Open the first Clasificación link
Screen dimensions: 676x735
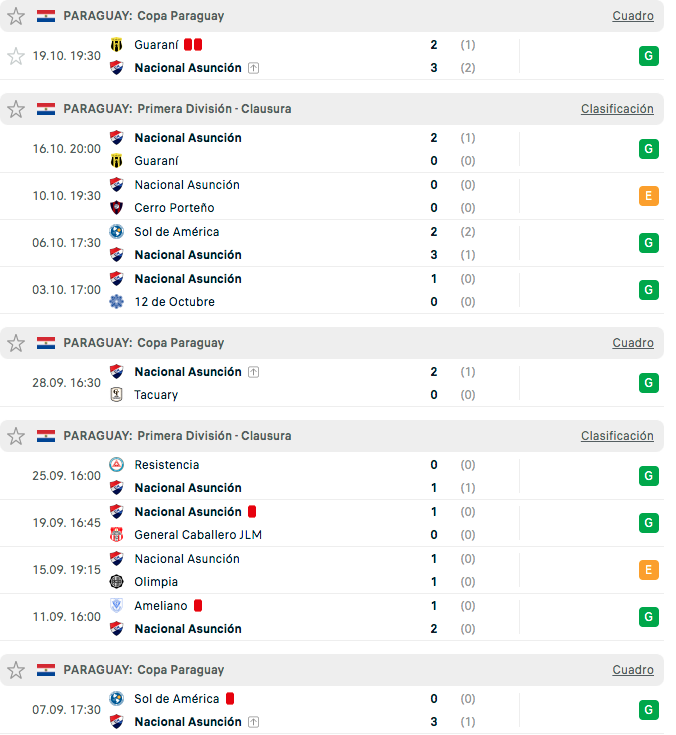point(617,109)
